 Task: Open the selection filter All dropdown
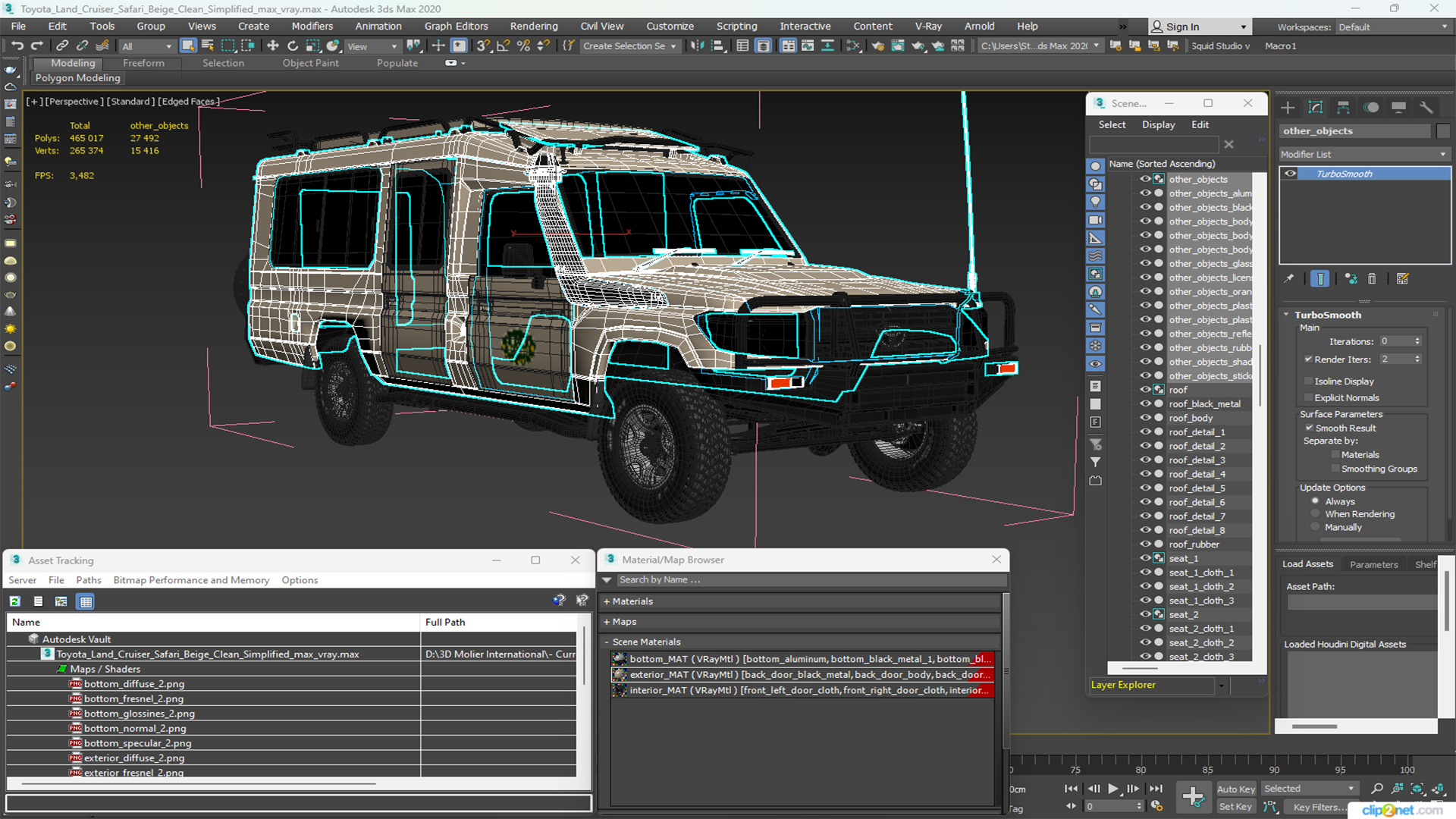coord(147,46)
